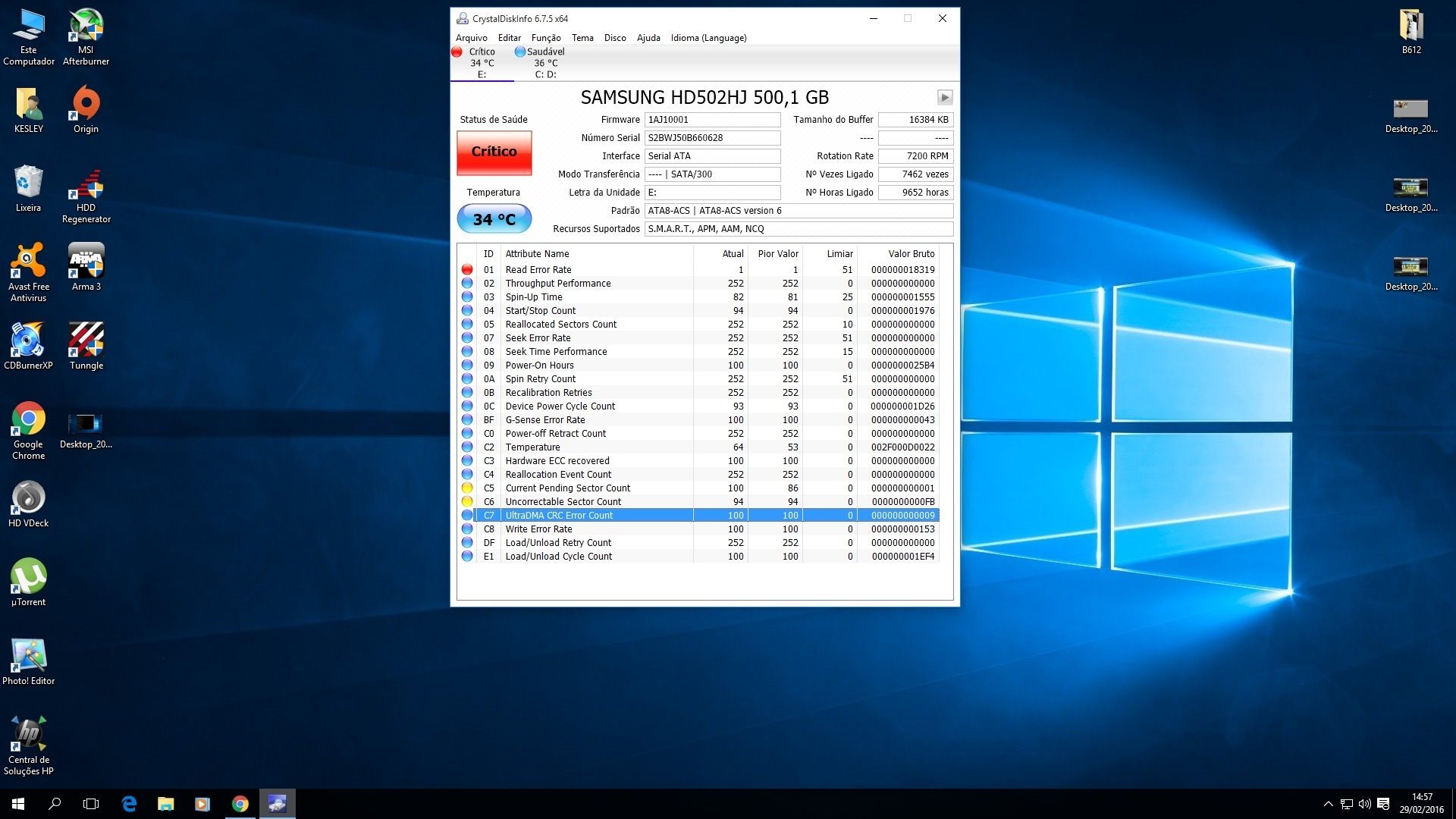
Task: Open taskbar search magnifier
Action: click(55, 804)
